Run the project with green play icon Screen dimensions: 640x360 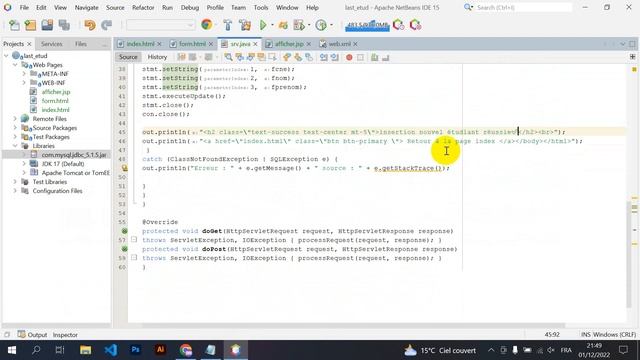[x=263, y=25]
